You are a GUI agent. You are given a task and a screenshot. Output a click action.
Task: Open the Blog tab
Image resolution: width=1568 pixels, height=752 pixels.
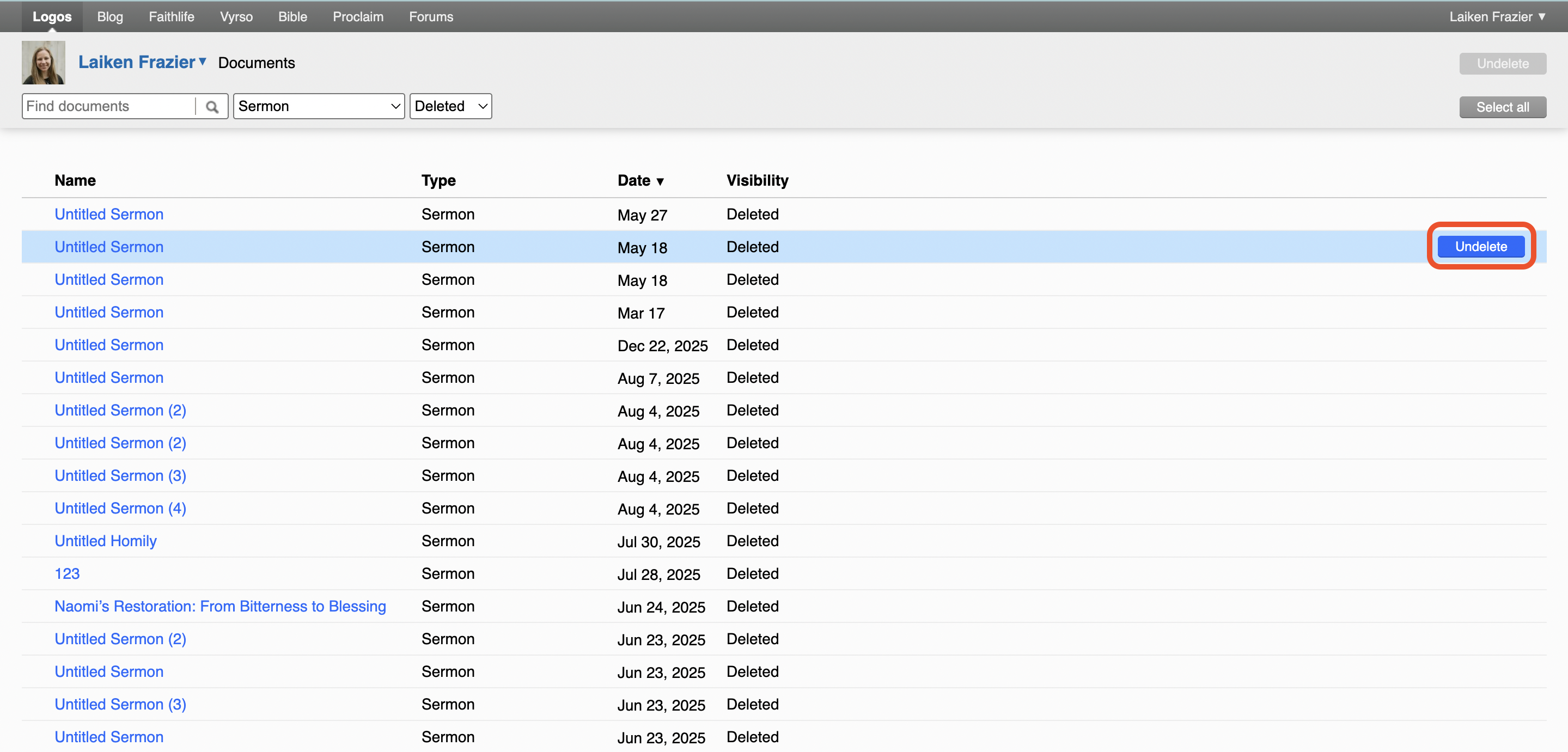coord(110,16)
